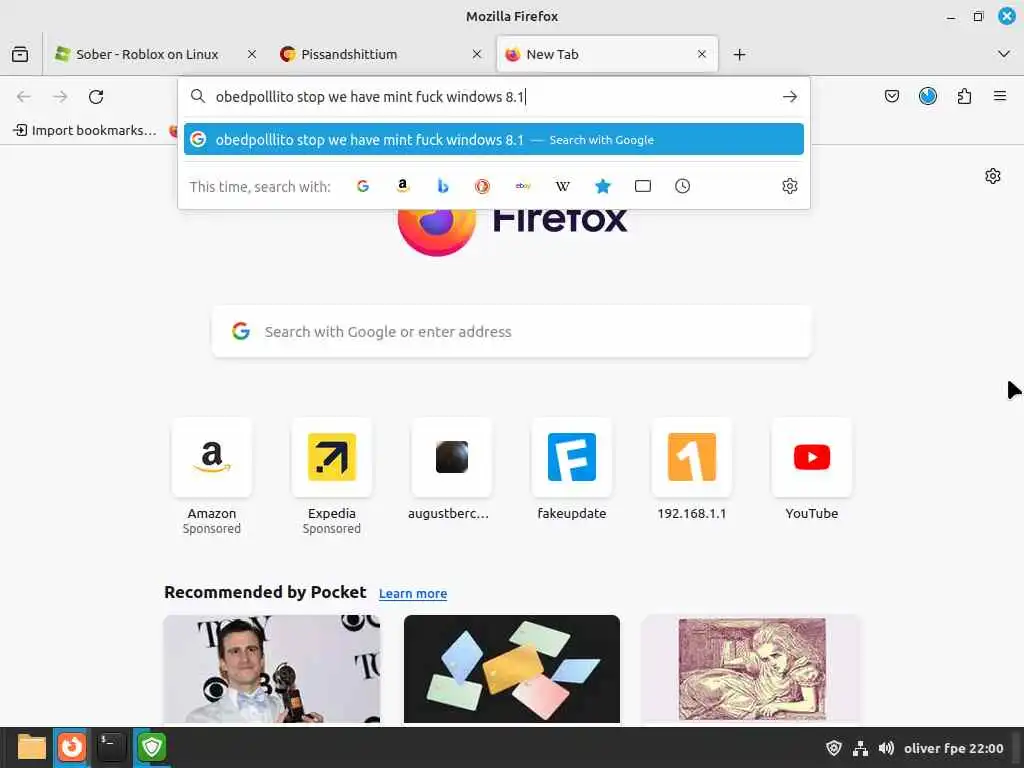The height and width of the screenshot is (768, 1024).
Task: Search this time with Google icon
Action: tap(363, 186)
